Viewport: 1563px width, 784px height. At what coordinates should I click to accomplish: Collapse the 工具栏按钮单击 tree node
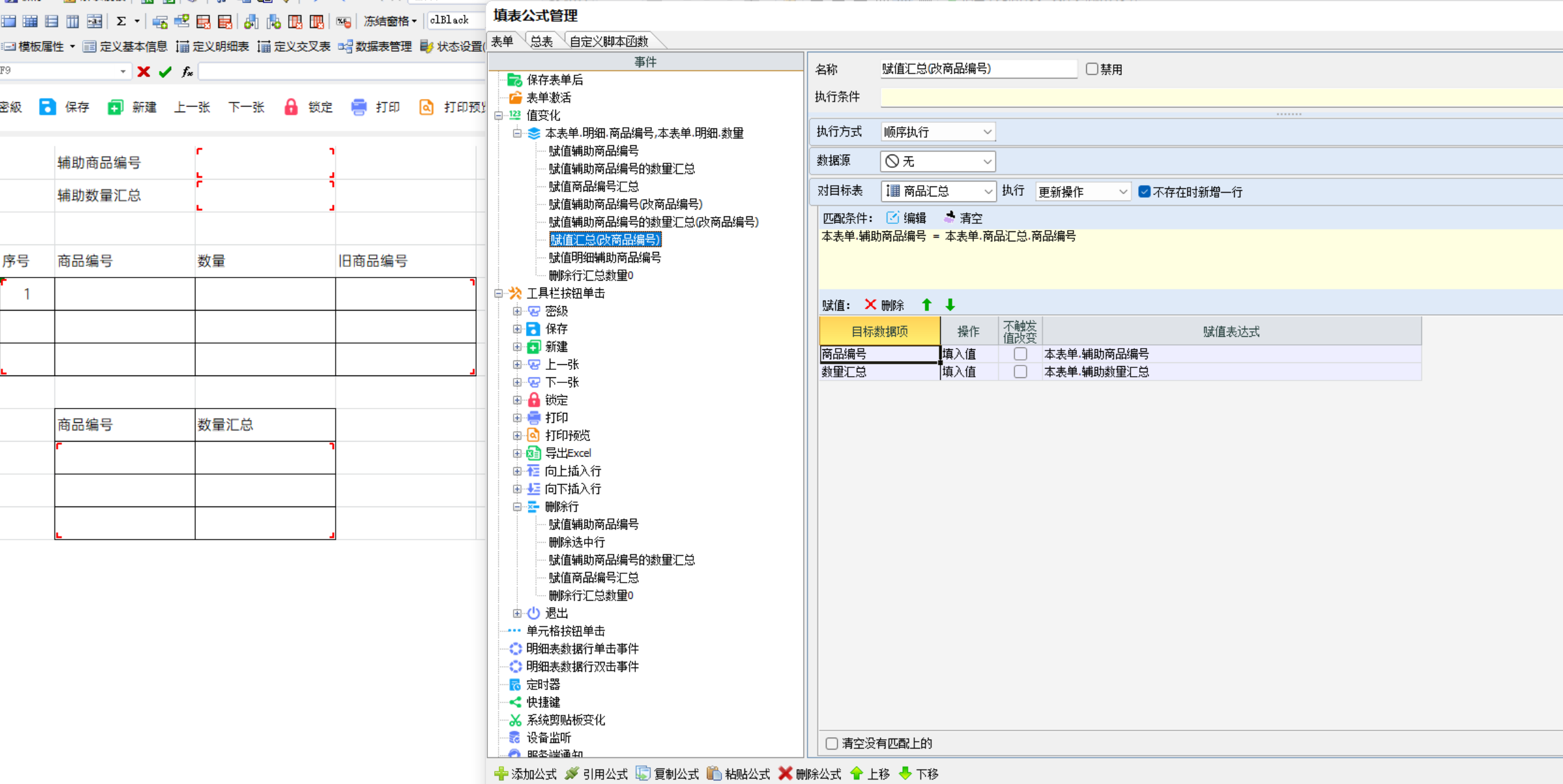coord(499,293)
